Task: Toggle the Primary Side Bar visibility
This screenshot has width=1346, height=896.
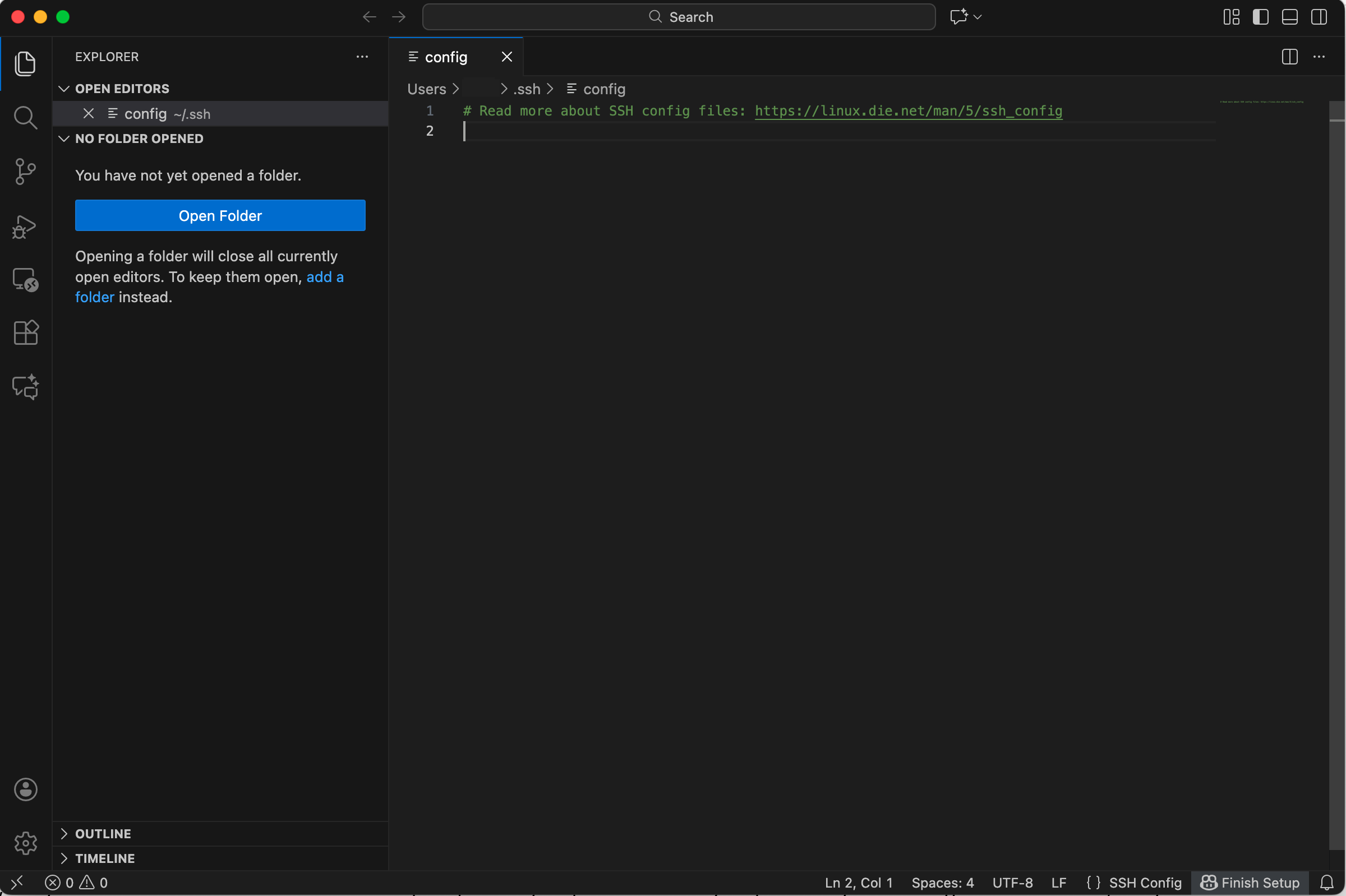Action: pyautogui.click(x=1260, y=17)
